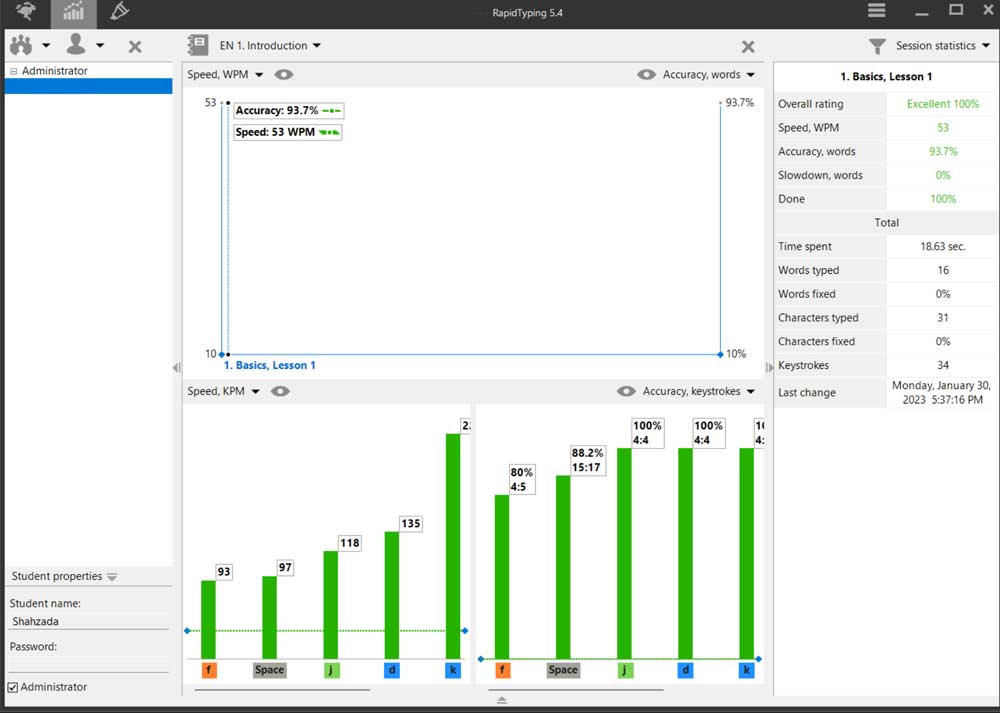Screen dimensions: 1000x713
Task: Click the blue d key label in speed chart
Action: pos(392,670)
